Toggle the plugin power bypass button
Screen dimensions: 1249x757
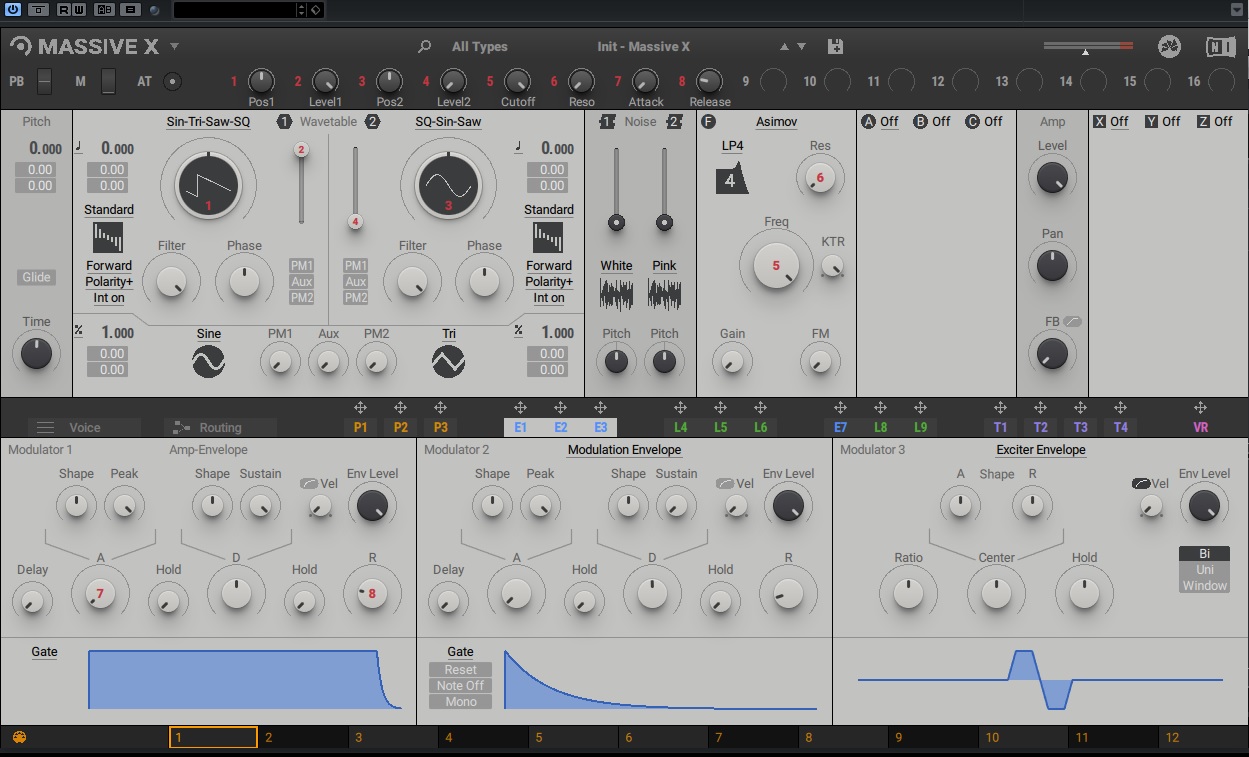coord(13,10)
